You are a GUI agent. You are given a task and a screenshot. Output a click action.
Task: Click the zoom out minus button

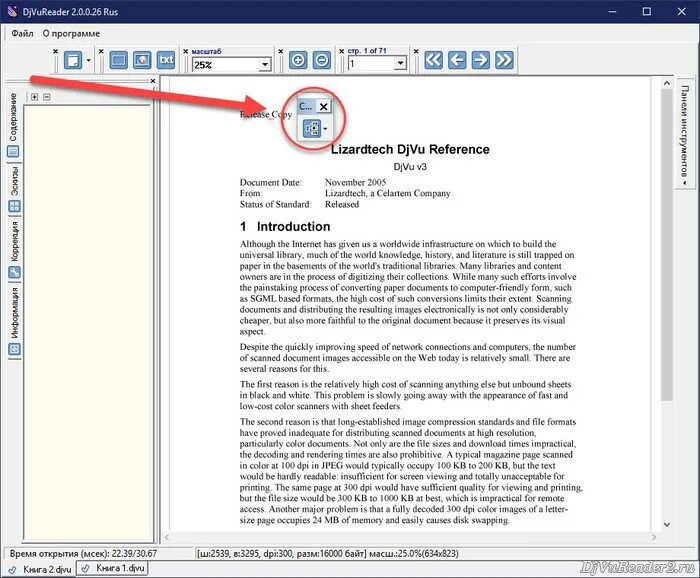point(322,60)
